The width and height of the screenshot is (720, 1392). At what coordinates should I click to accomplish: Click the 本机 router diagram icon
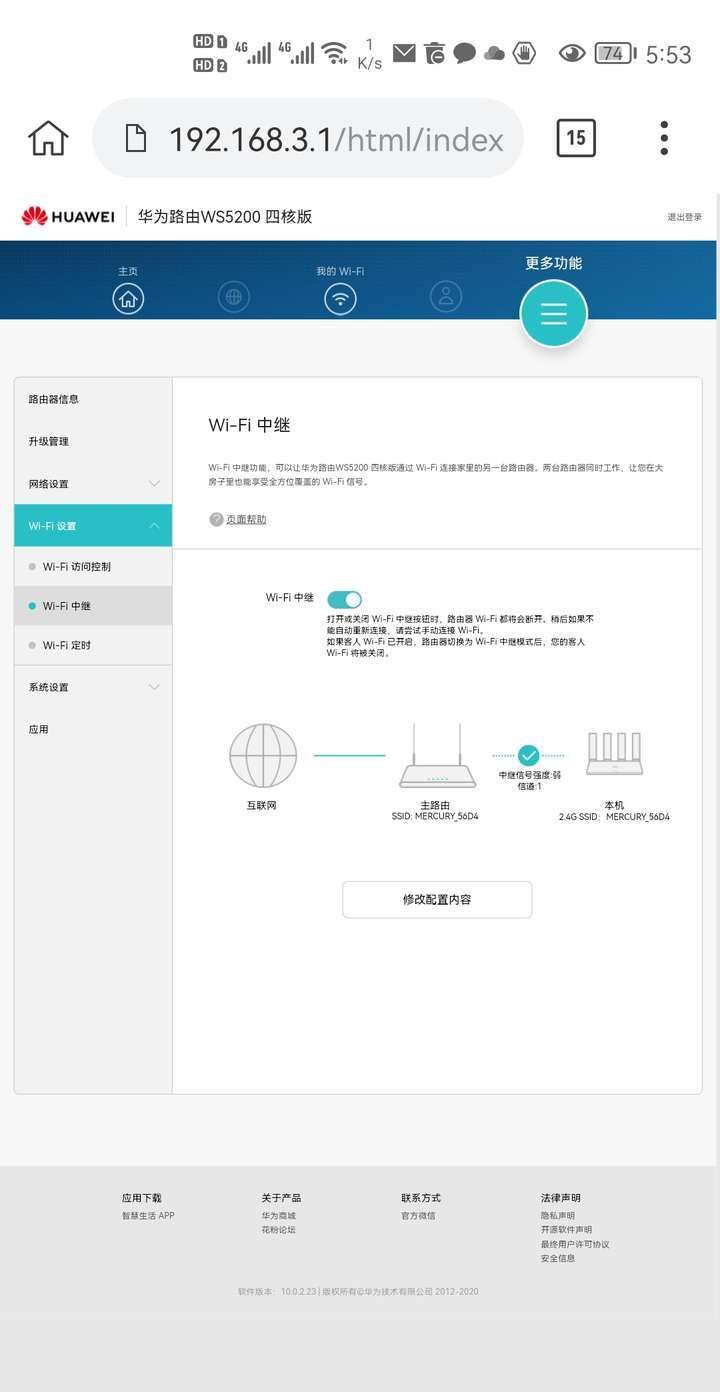(x=614, y=754)
